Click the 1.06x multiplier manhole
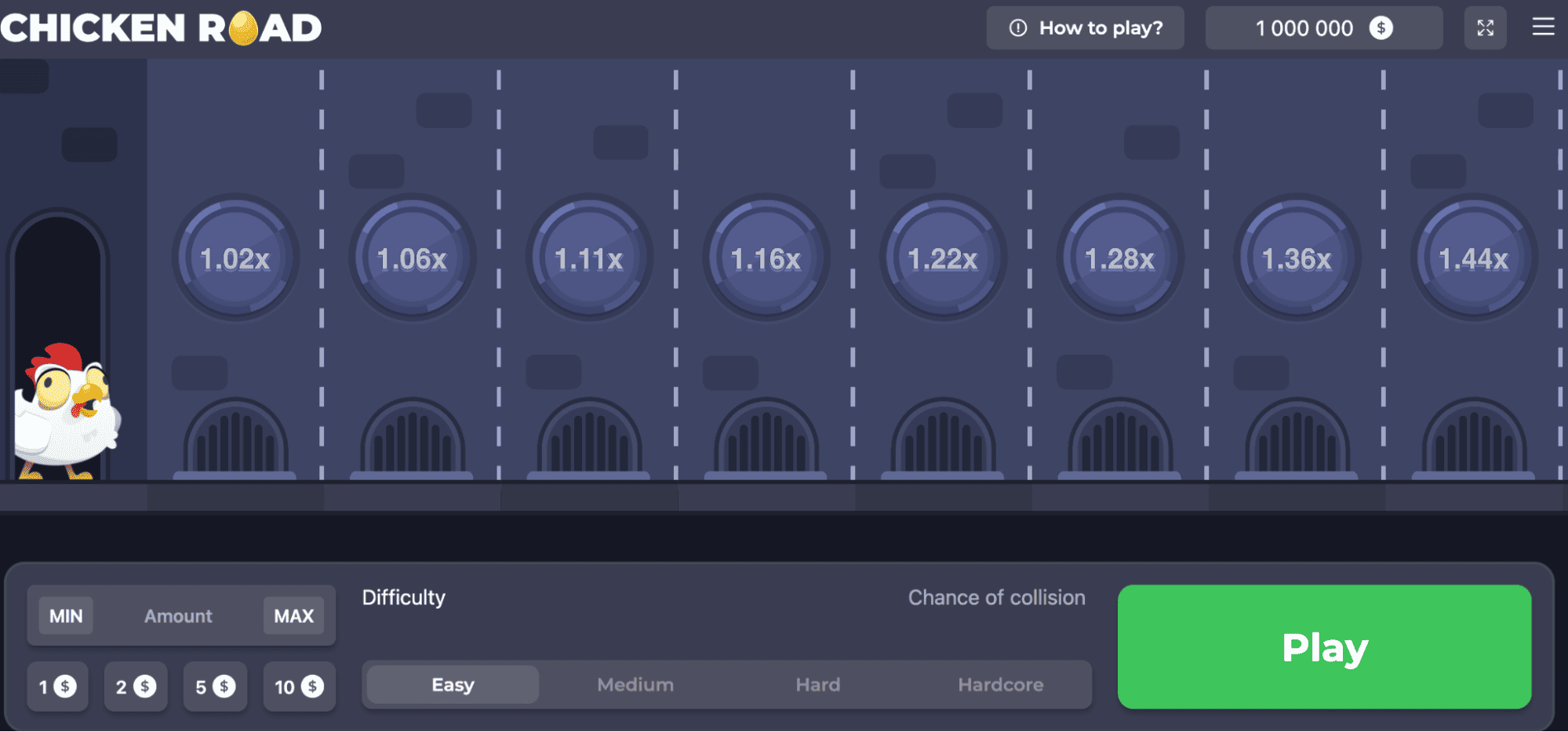 pos(413,258)
